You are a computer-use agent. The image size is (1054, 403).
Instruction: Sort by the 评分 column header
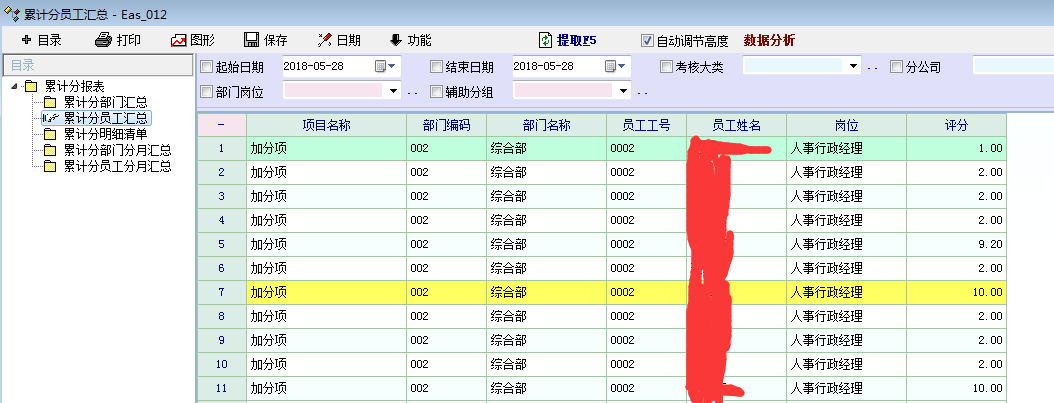pyautogui.click(x=956, y=125)
